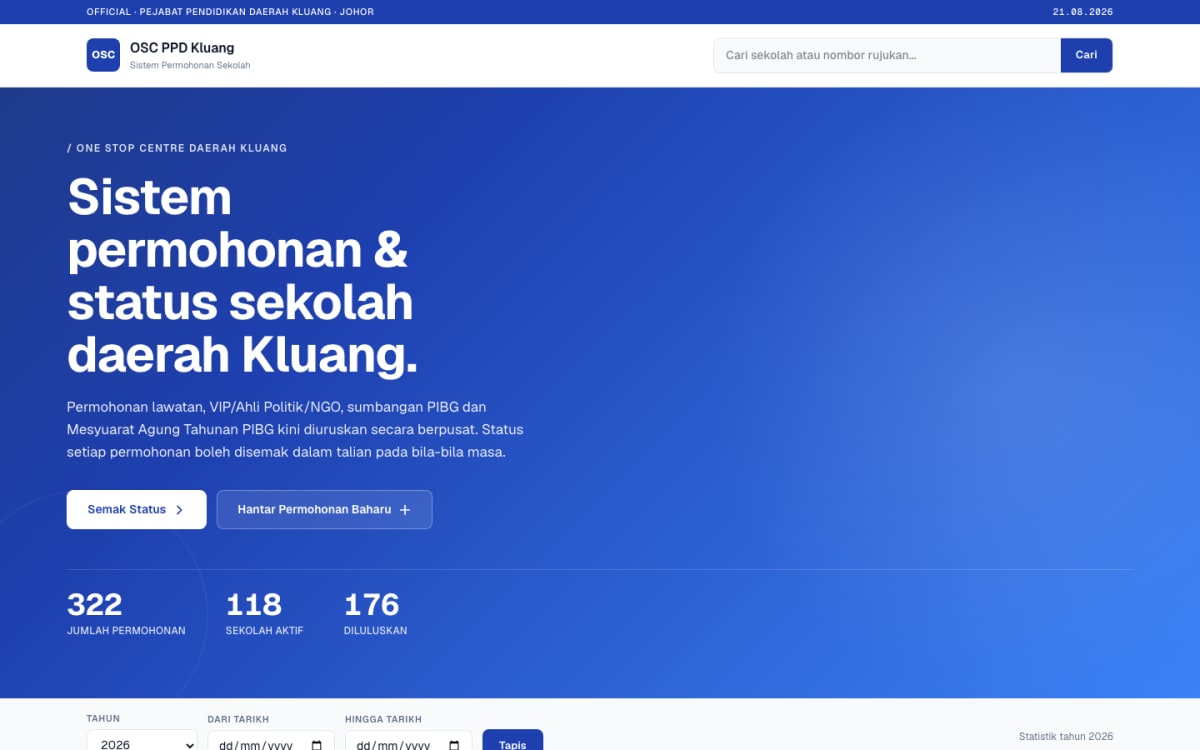The image size is (1200, 750).
Task: Click the Hingga Tarikh date field
Action: pos(409,742)
